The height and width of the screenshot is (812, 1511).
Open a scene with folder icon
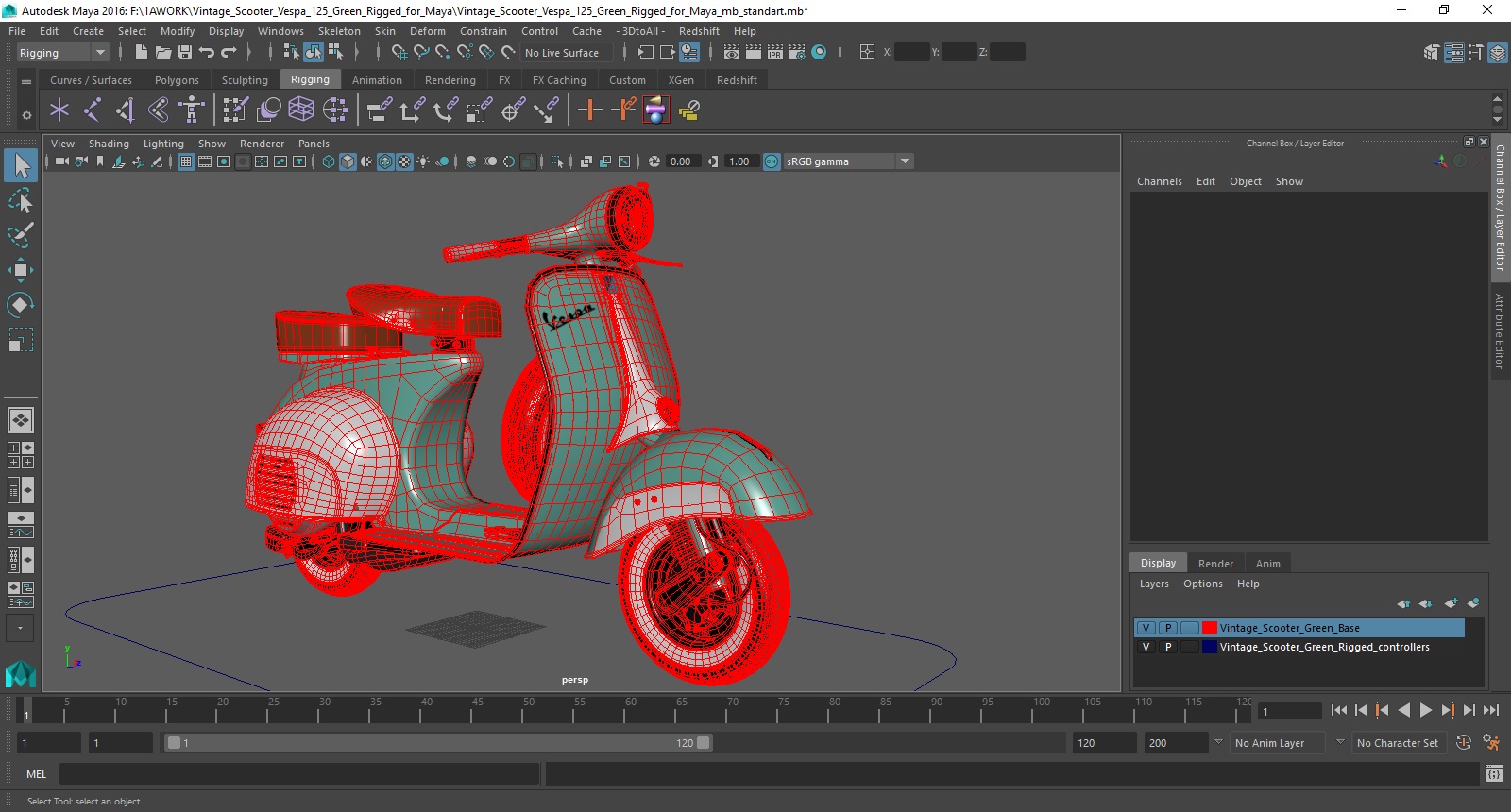(x=163, y=52)
